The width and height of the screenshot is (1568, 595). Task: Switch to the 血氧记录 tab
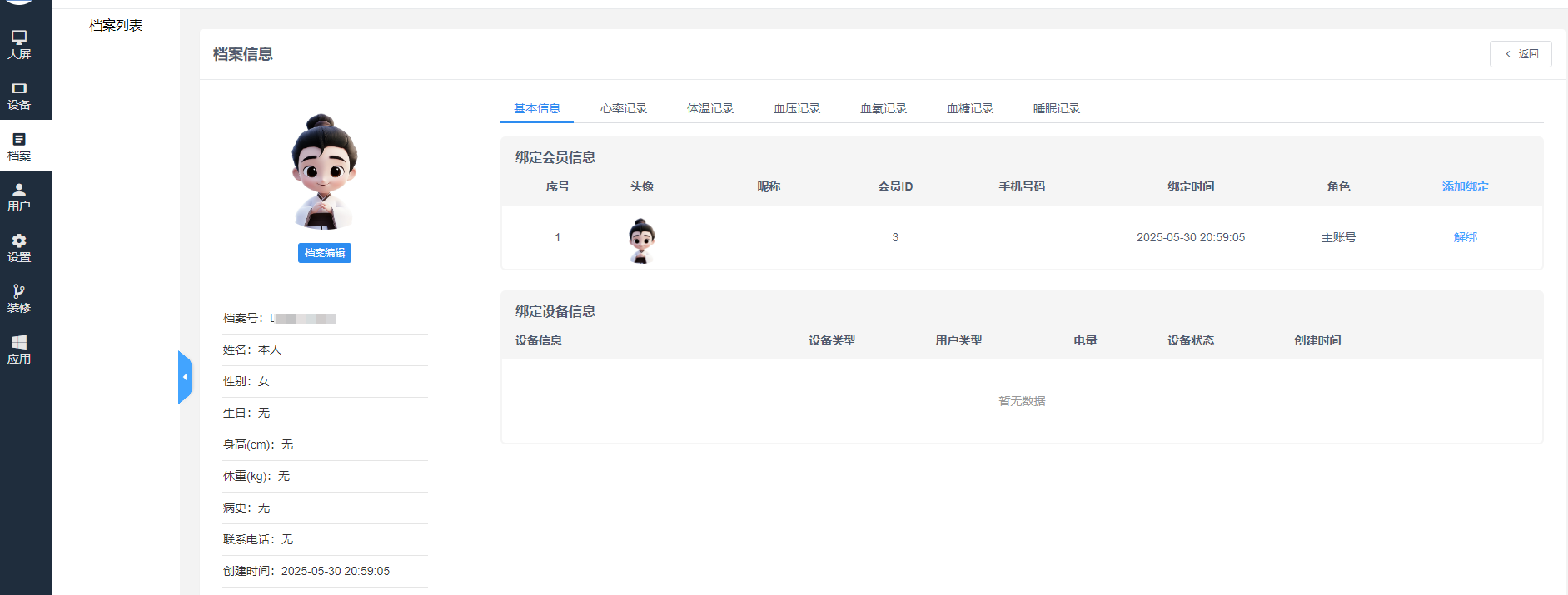point(884,108)
